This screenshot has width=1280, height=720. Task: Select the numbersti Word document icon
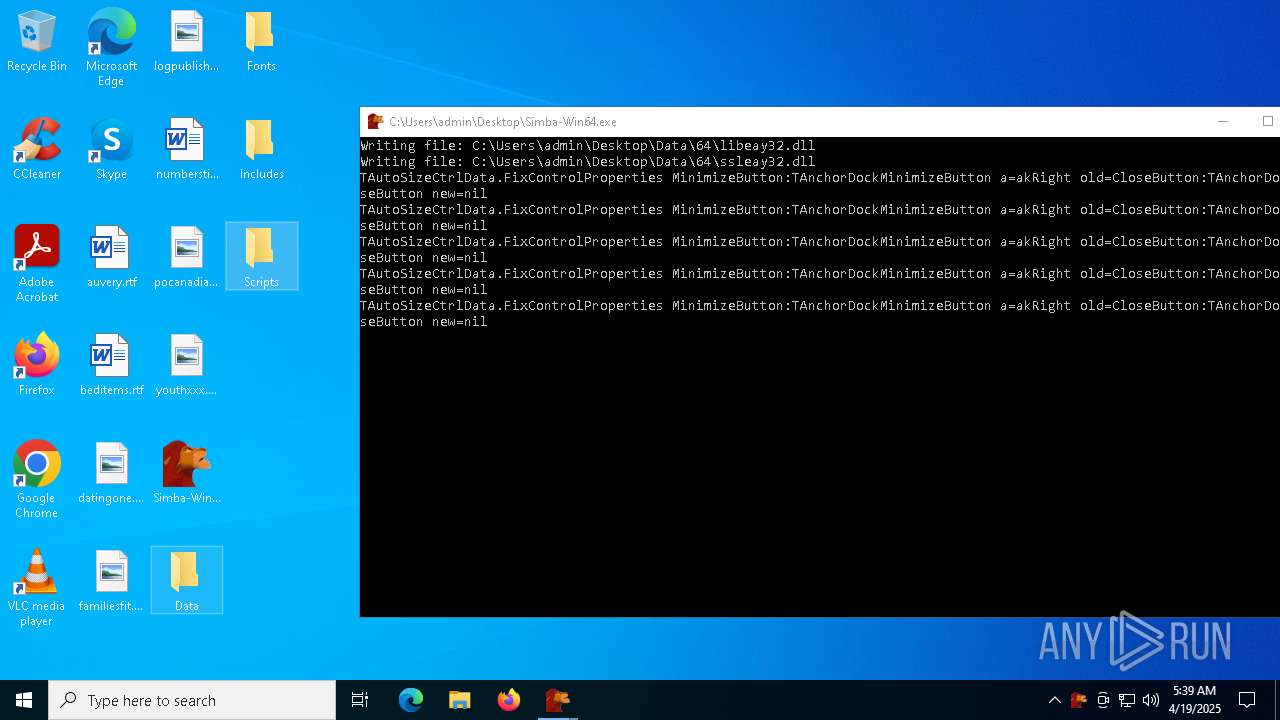point(186,150)
